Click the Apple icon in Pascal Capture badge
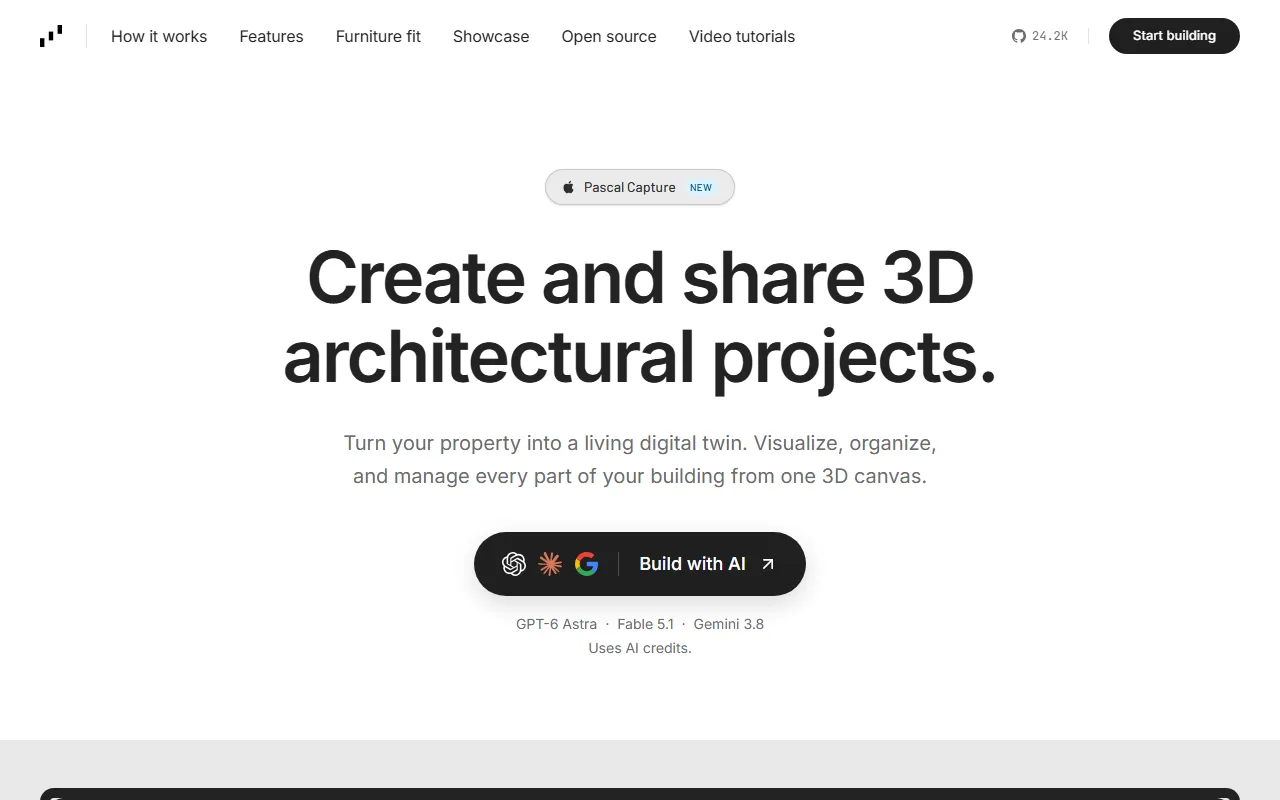1280x800 pixels. [568, 187]
